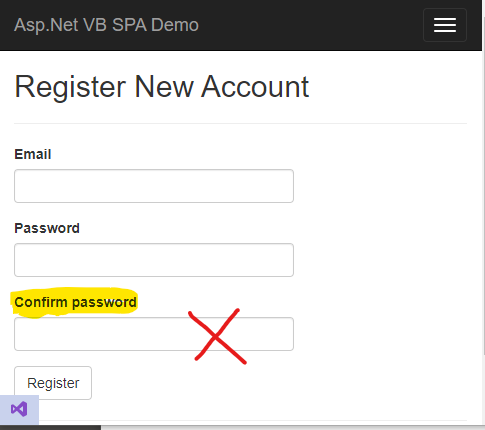Click the word Account in the heading

[255, 87]
